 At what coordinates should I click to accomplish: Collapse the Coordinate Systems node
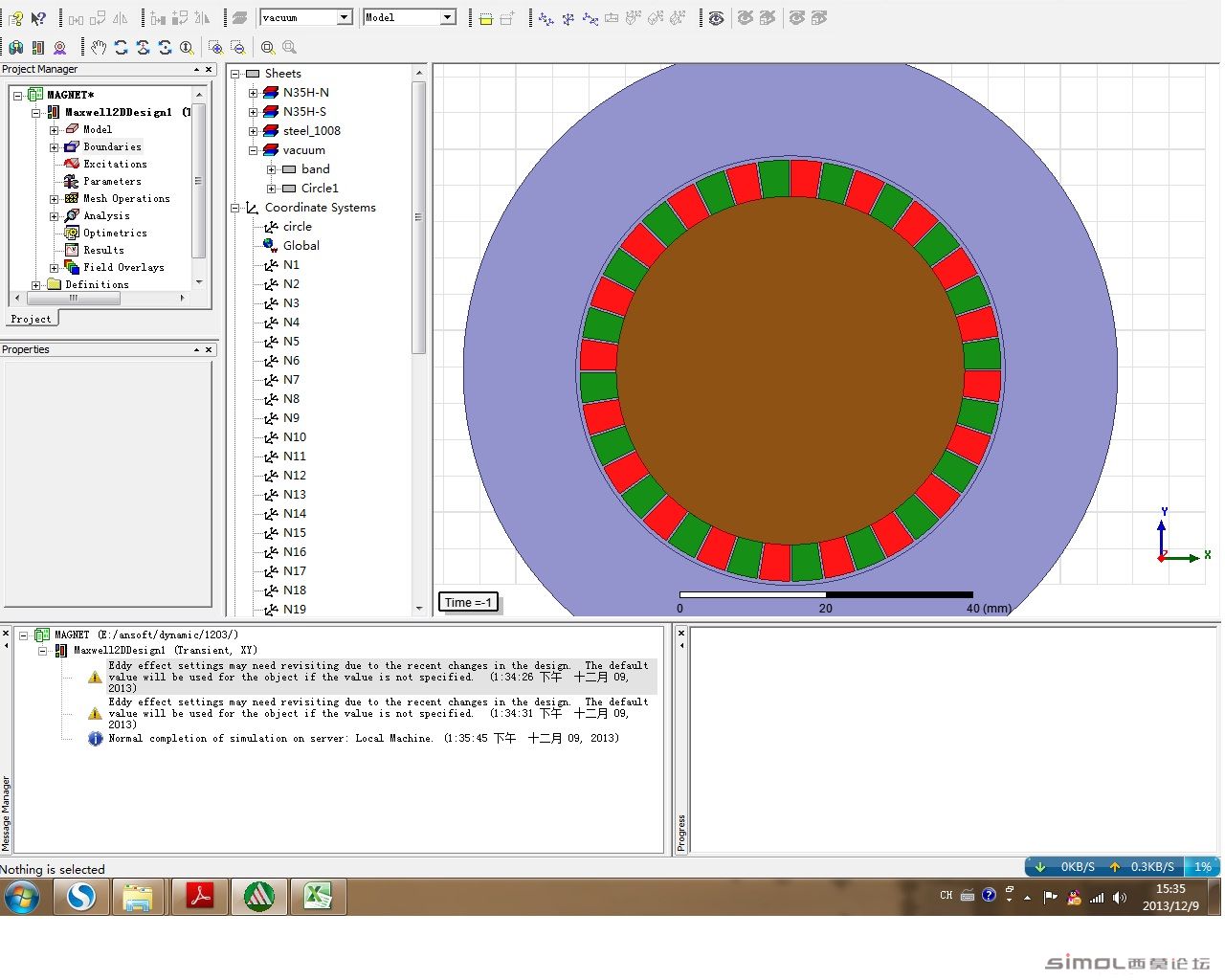235,208
